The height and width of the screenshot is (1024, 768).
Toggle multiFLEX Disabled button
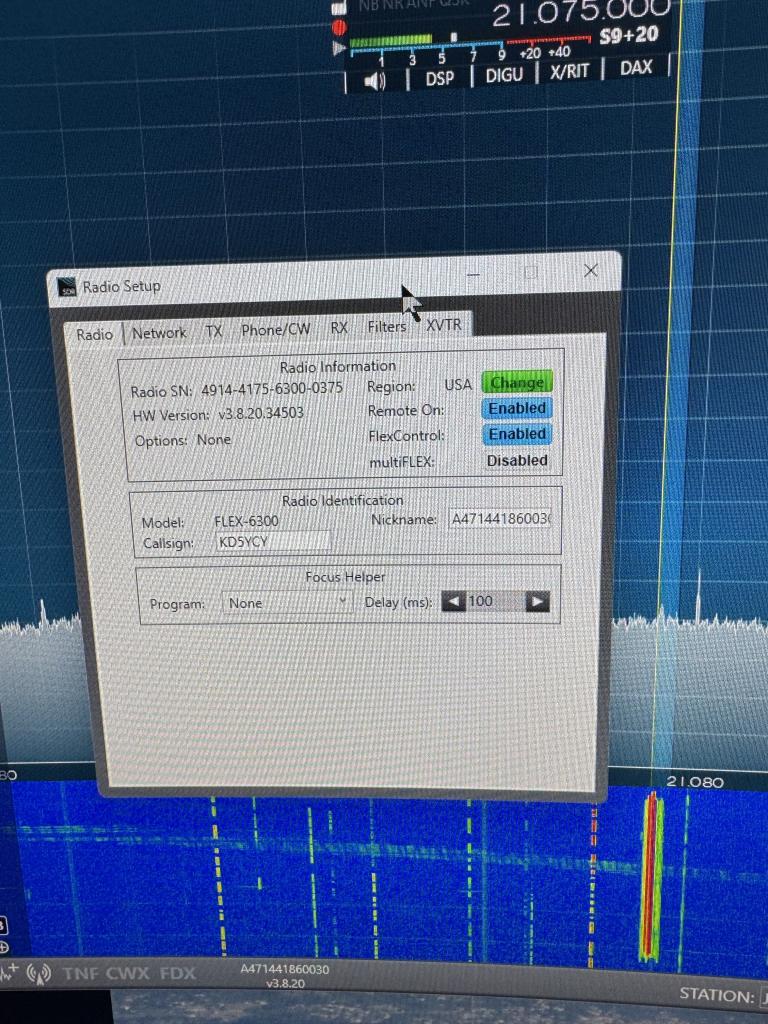tap(517, 460)
